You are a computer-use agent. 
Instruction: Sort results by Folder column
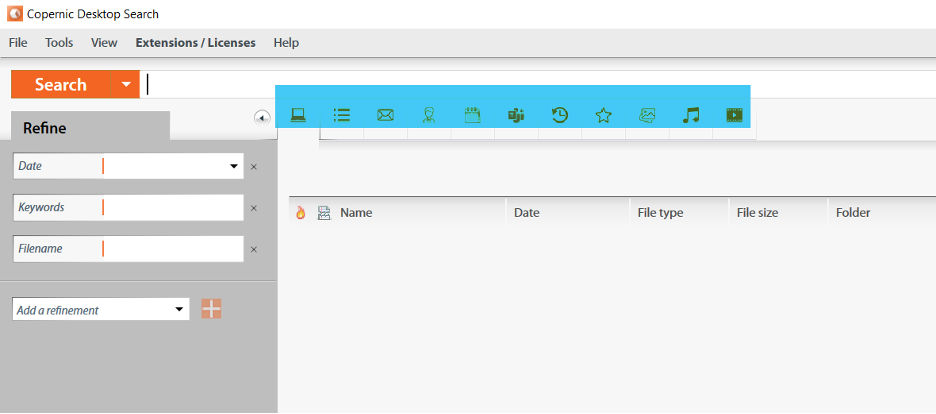(x=853, y=212)
